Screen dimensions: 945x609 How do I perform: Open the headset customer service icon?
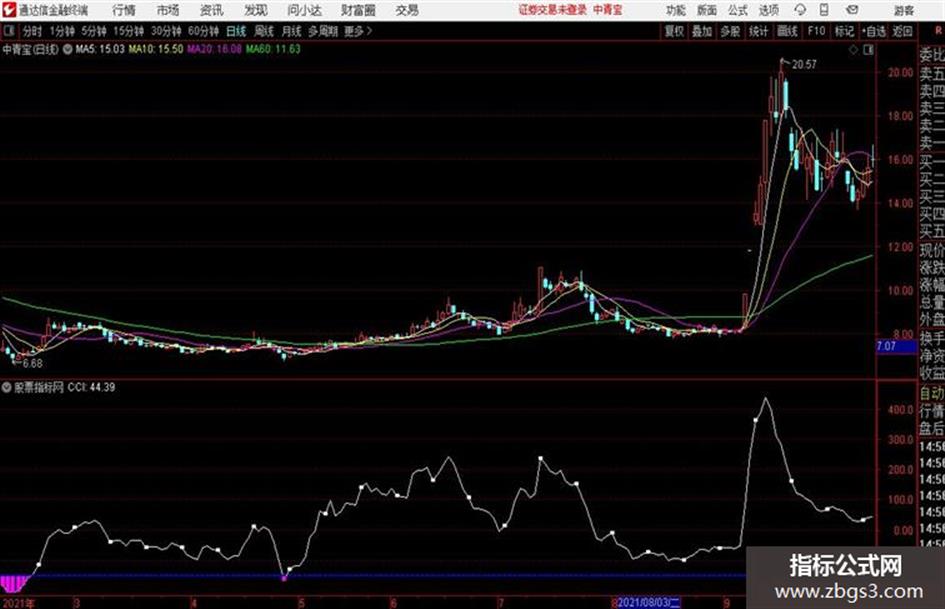click(x=800, y=10)
